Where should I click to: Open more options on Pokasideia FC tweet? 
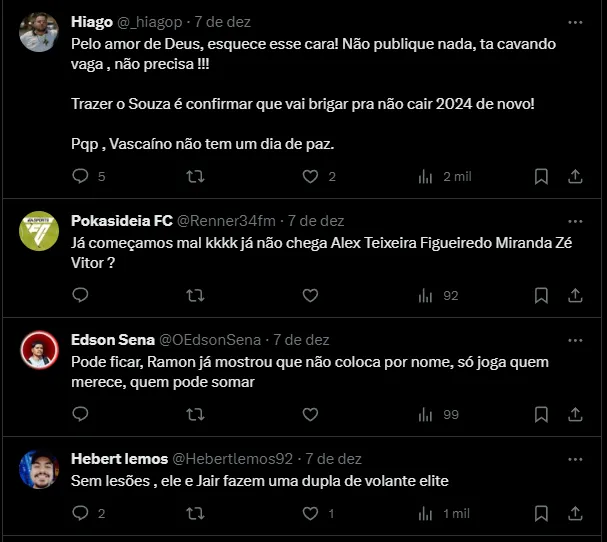575,221
